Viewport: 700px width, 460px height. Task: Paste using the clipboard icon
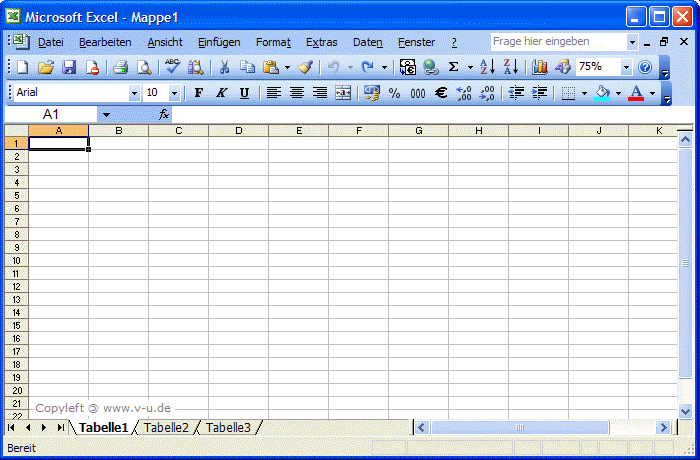[271, 67]
